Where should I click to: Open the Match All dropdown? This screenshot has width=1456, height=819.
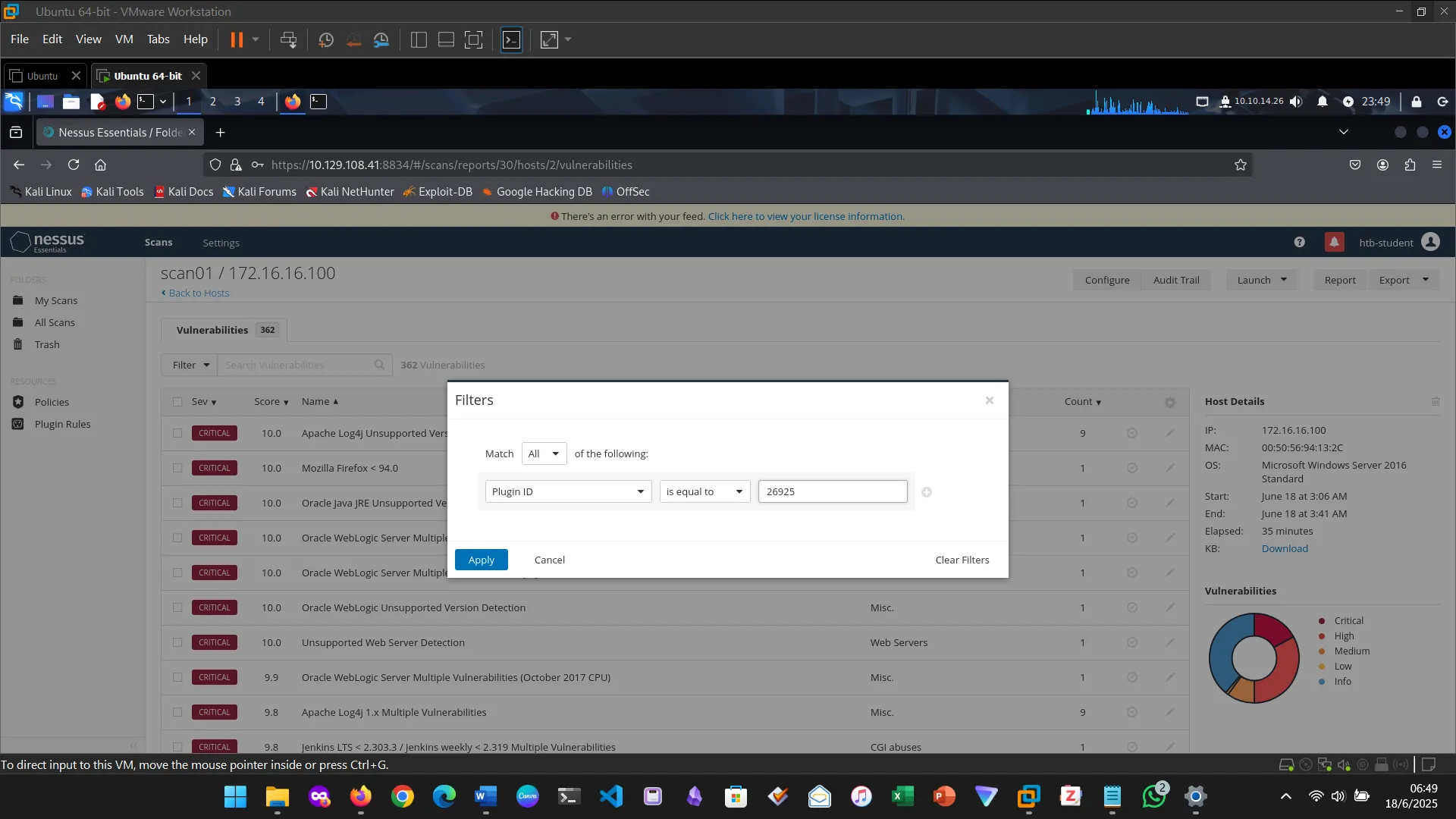(x=544, y=453)
